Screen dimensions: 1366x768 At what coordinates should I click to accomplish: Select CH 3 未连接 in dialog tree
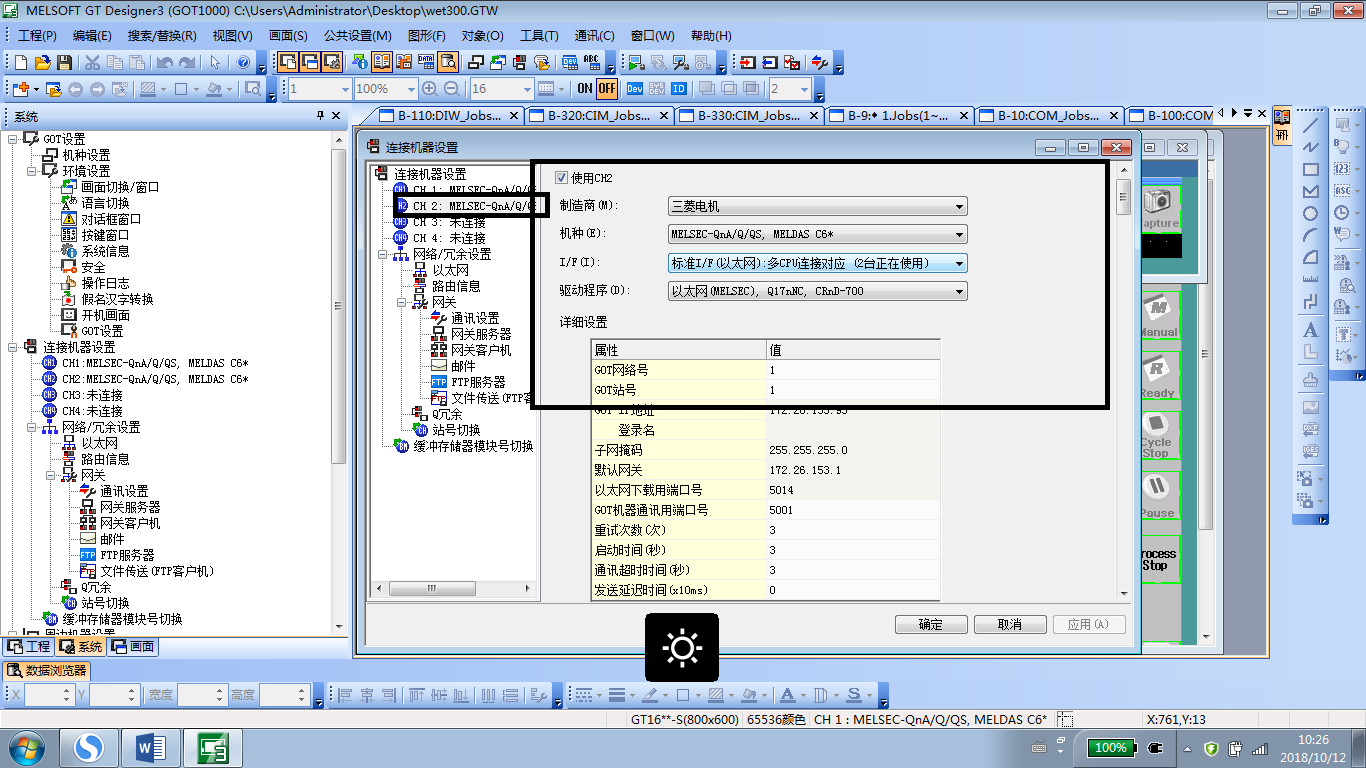pyautogui.click(x=449, y=222)
